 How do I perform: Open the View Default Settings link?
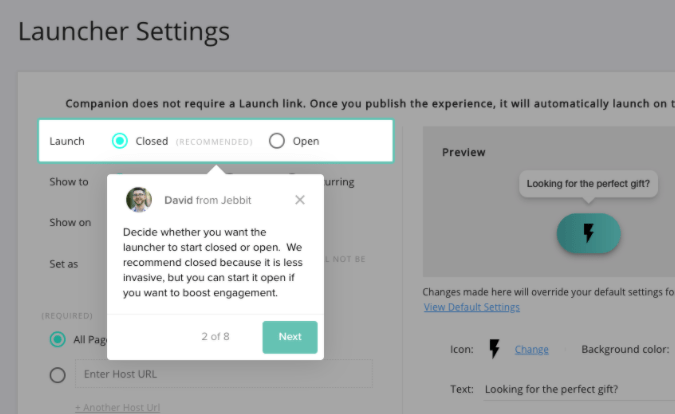click(471, 307)
